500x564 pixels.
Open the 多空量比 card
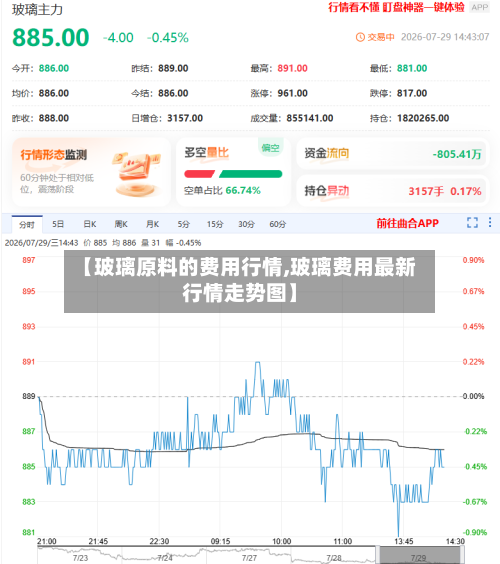pos(233,172)
